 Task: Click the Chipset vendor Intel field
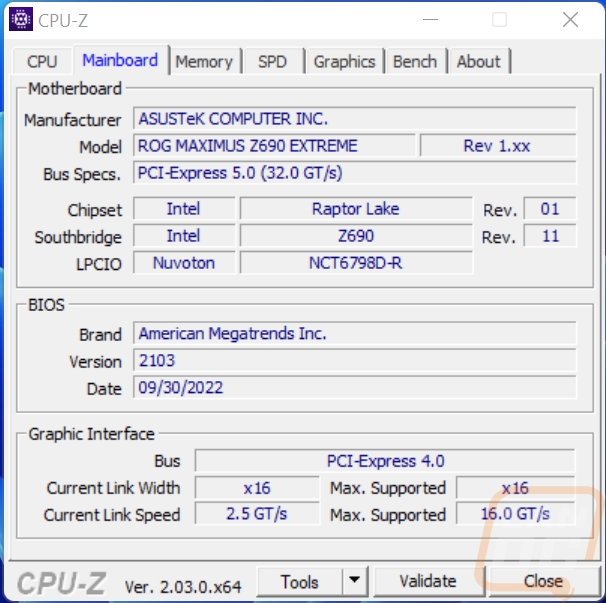(184, 209)
